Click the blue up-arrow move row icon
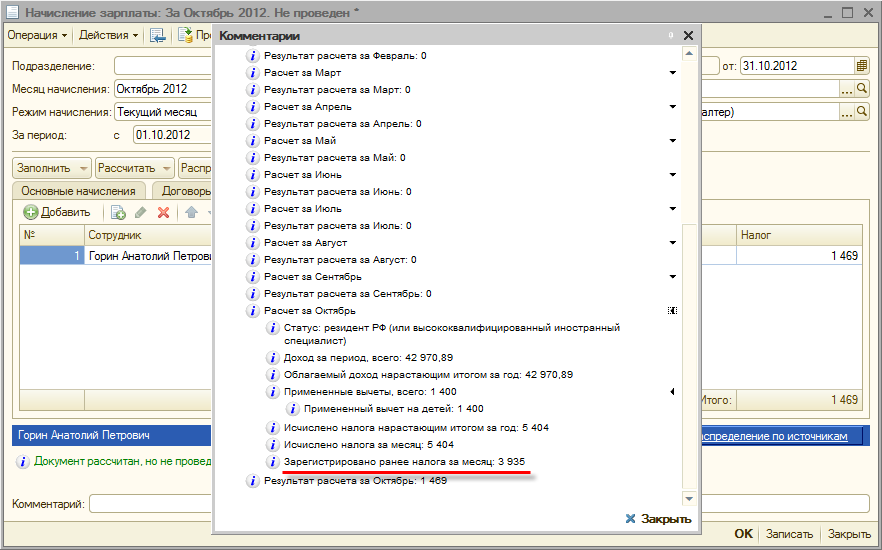This screenshot has width=882, height=550. coord(191,213)
